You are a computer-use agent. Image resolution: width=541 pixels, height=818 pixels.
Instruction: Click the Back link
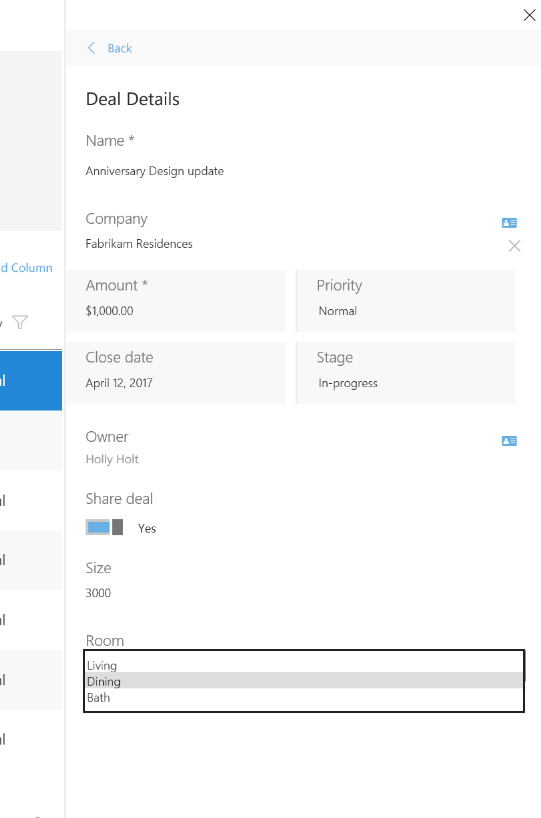point(119,49)
